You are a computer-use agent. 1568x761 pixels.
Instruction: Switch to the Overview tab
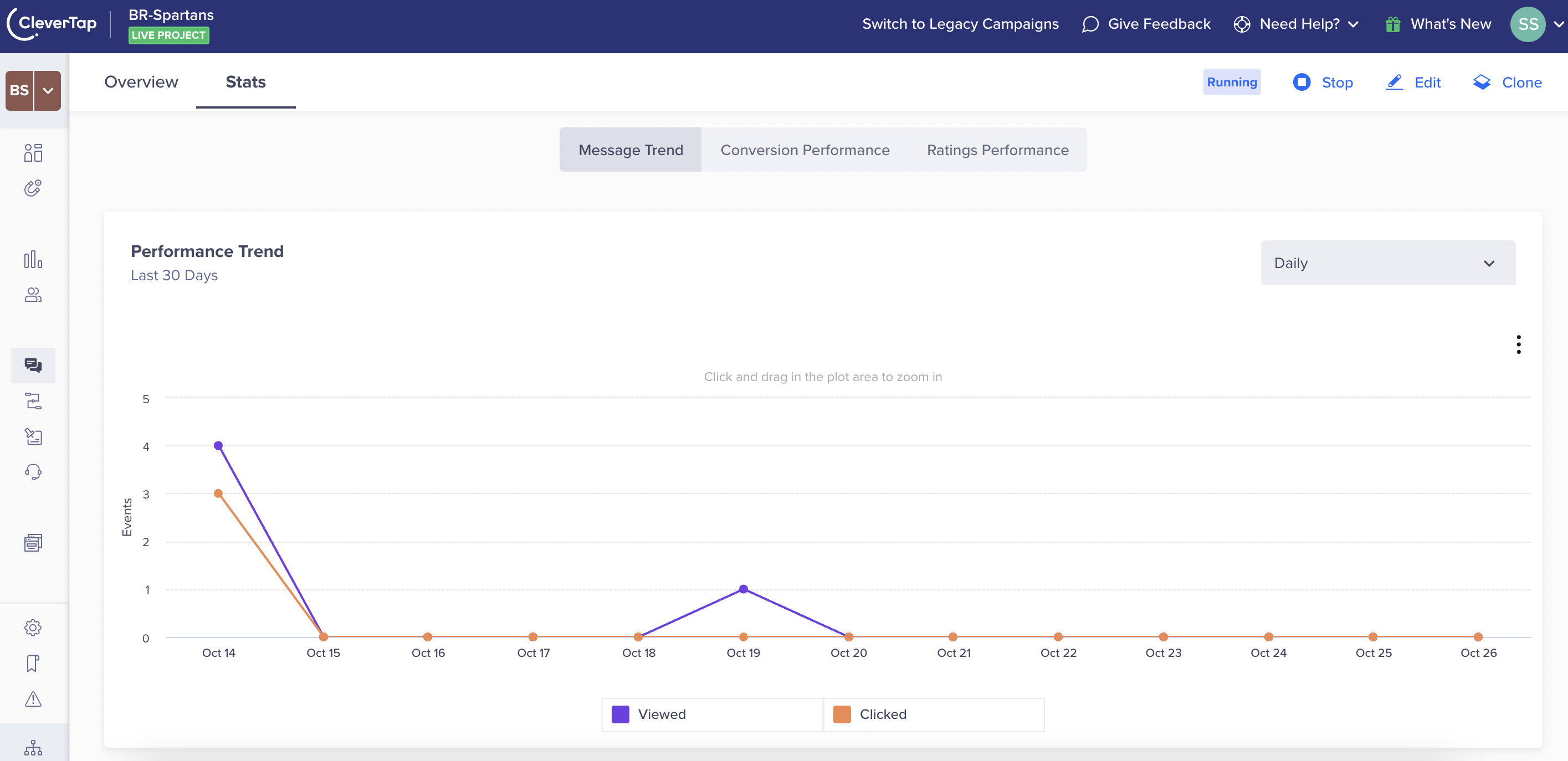coord(141,81)
